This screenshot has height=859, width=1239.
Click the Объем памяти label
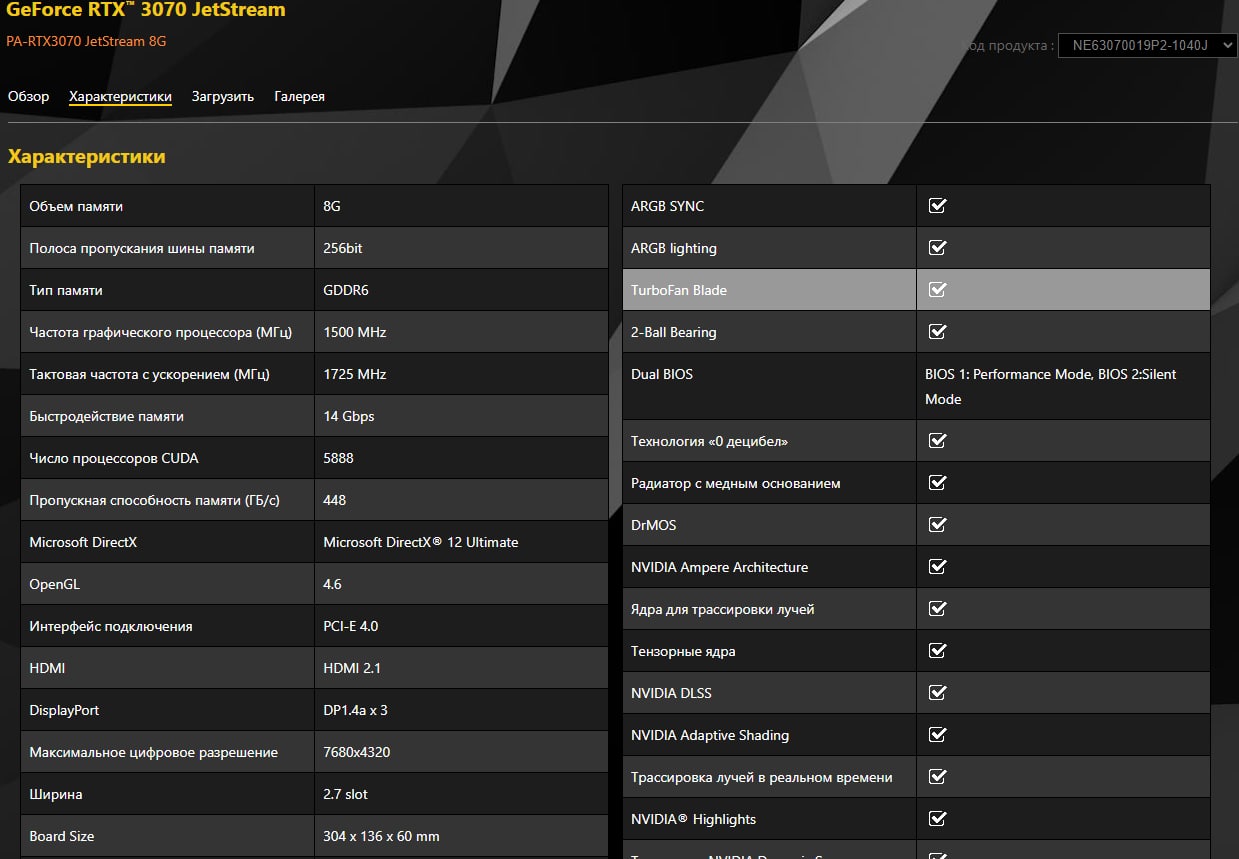tap(76, 206)
